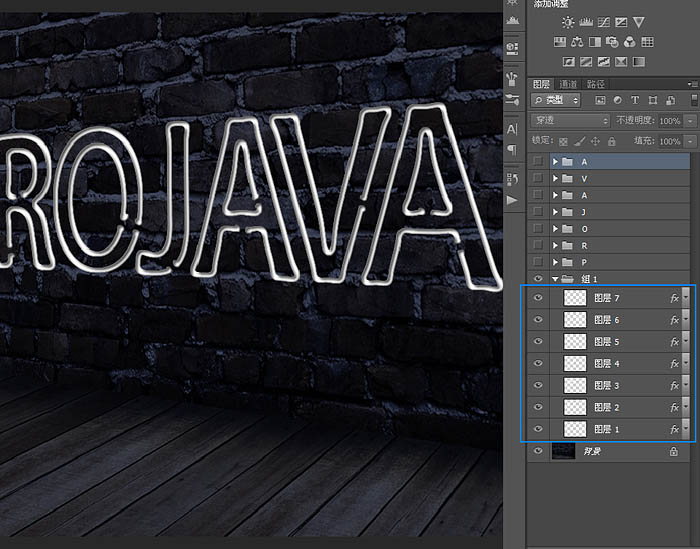Screen dimensions: 700x549
Task: Collapse the 组 1 group
Action: tap(555, 279)
